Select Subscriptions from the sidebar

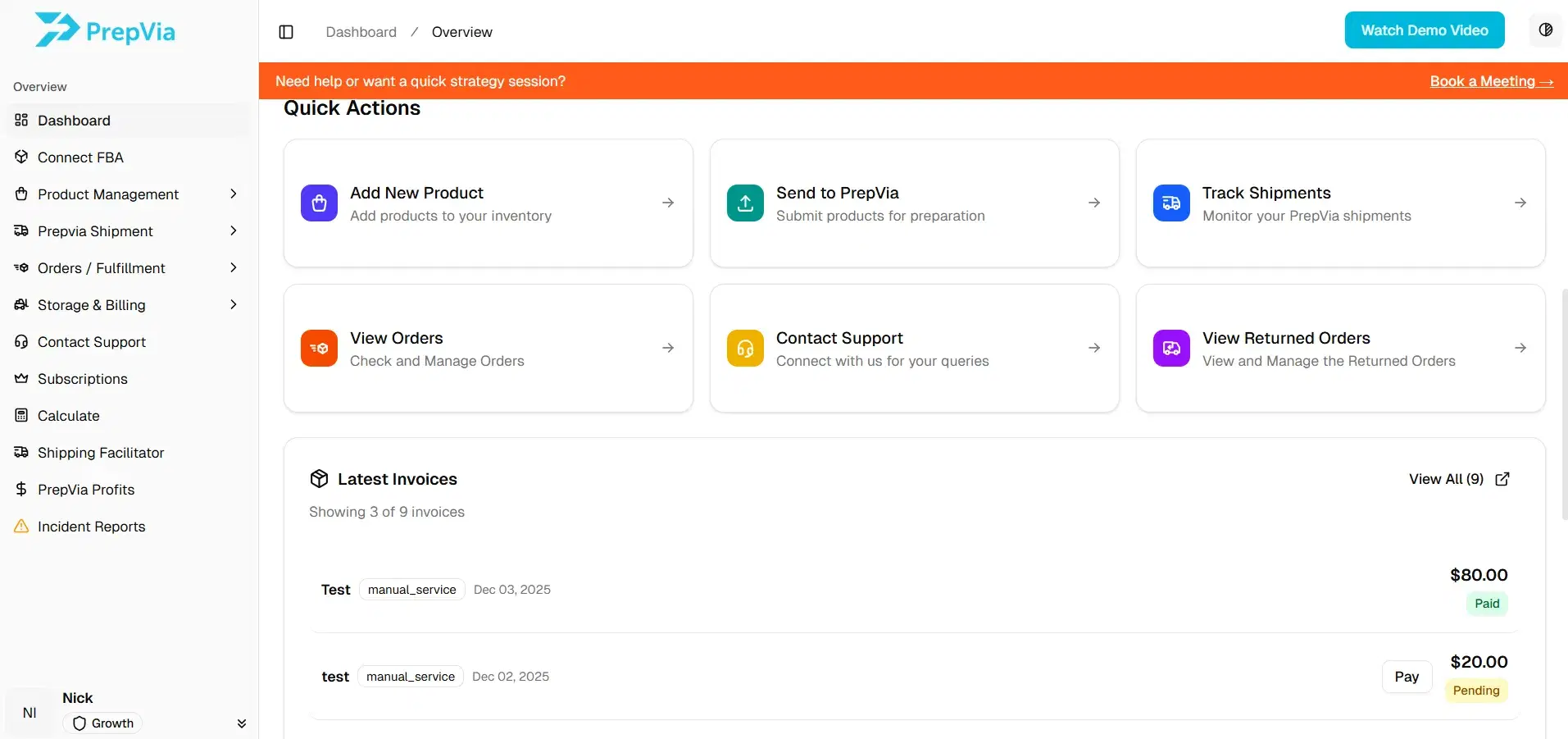point(83,378)
